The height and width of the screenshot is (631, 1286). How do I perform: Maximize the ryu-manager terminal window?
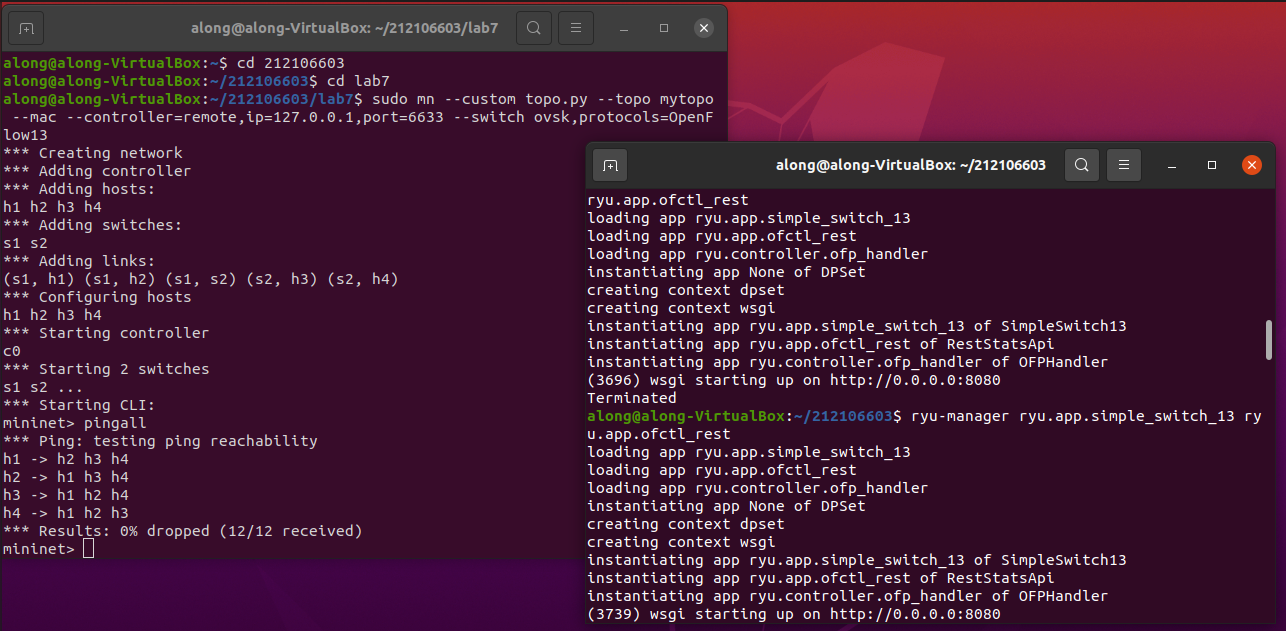point(1212,165)
